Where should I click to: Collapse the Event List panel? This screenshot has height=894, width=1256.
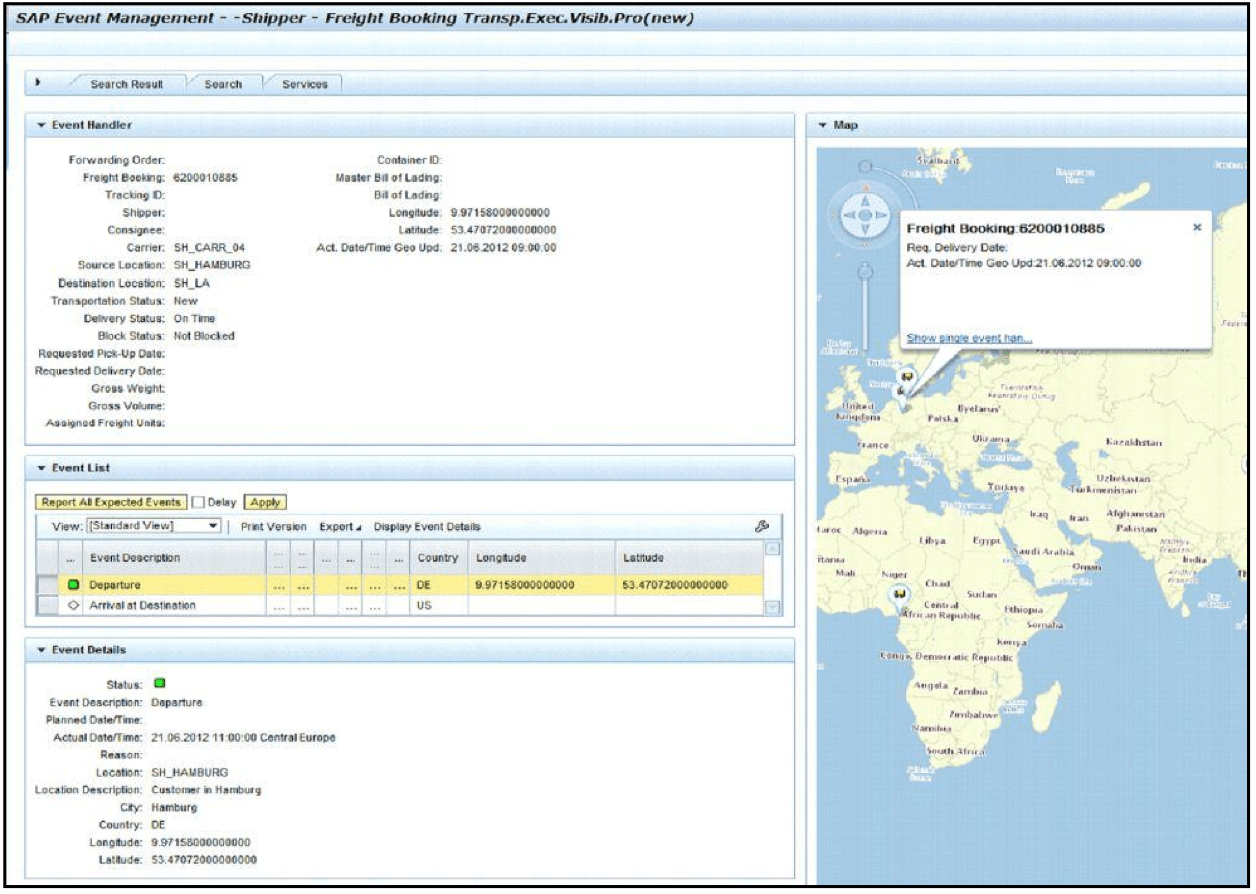41,468
